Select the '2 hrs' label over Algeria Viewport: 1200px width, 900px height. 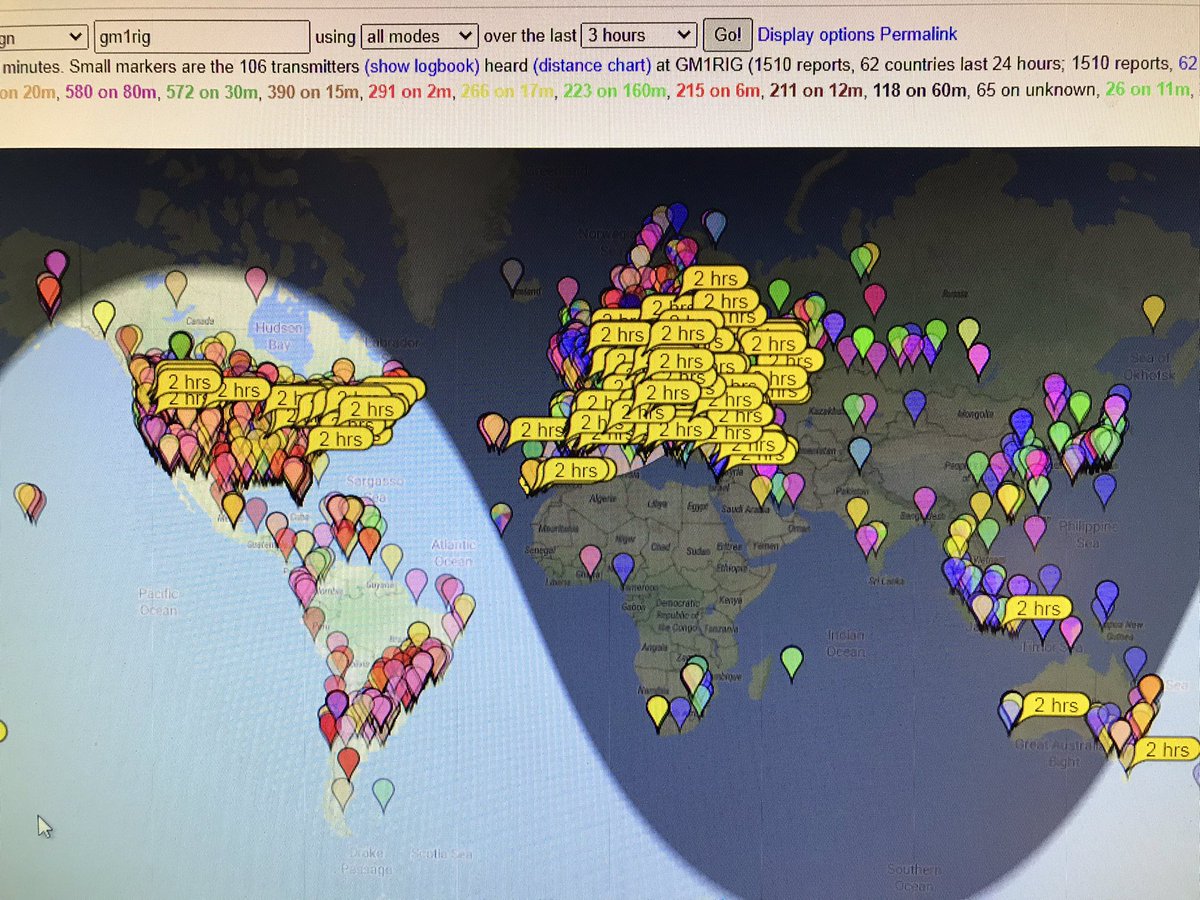(x=574, y=470)
